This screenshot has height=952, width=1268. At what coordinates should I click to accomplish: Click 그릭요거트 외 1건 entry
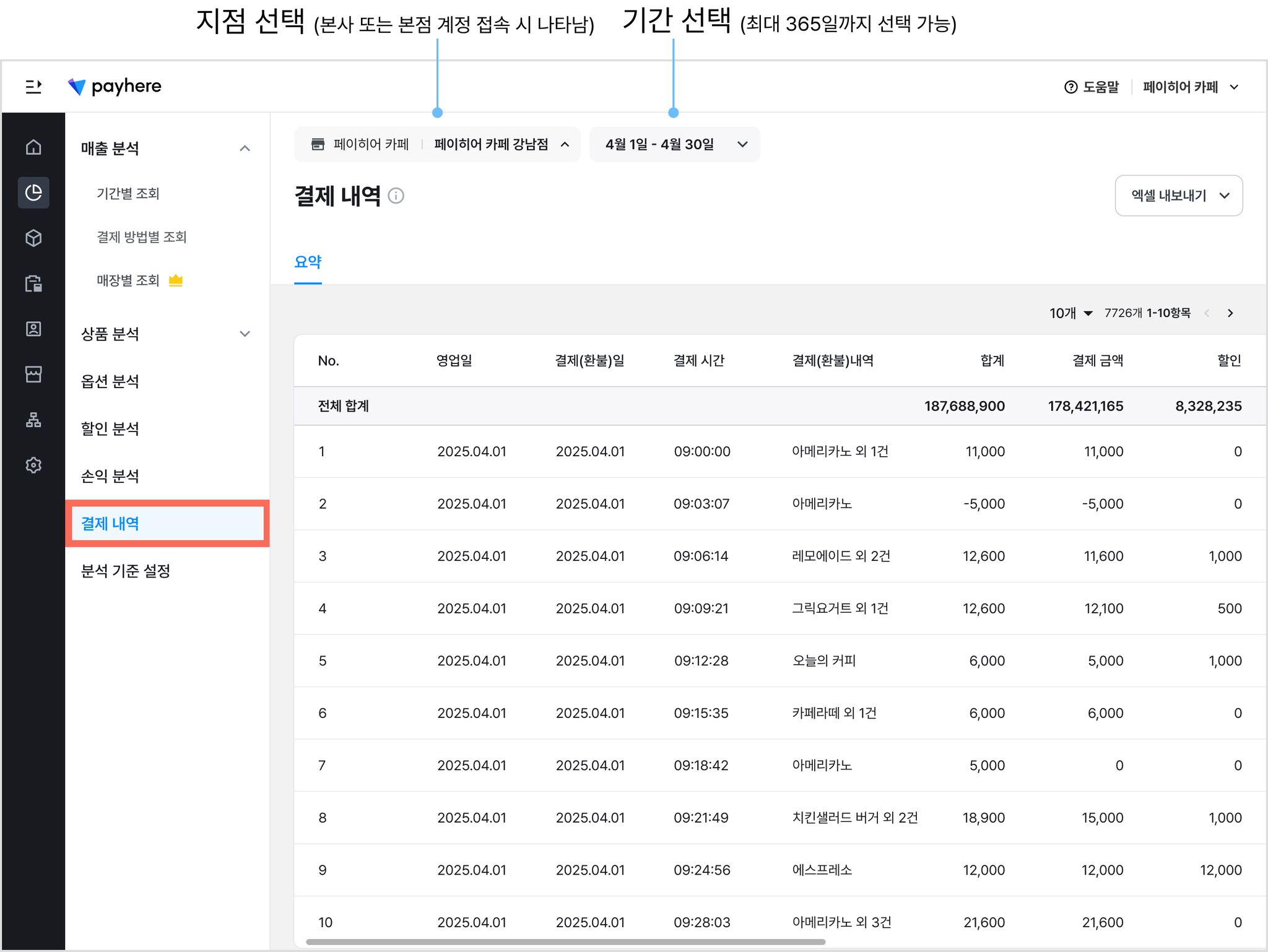840,608
